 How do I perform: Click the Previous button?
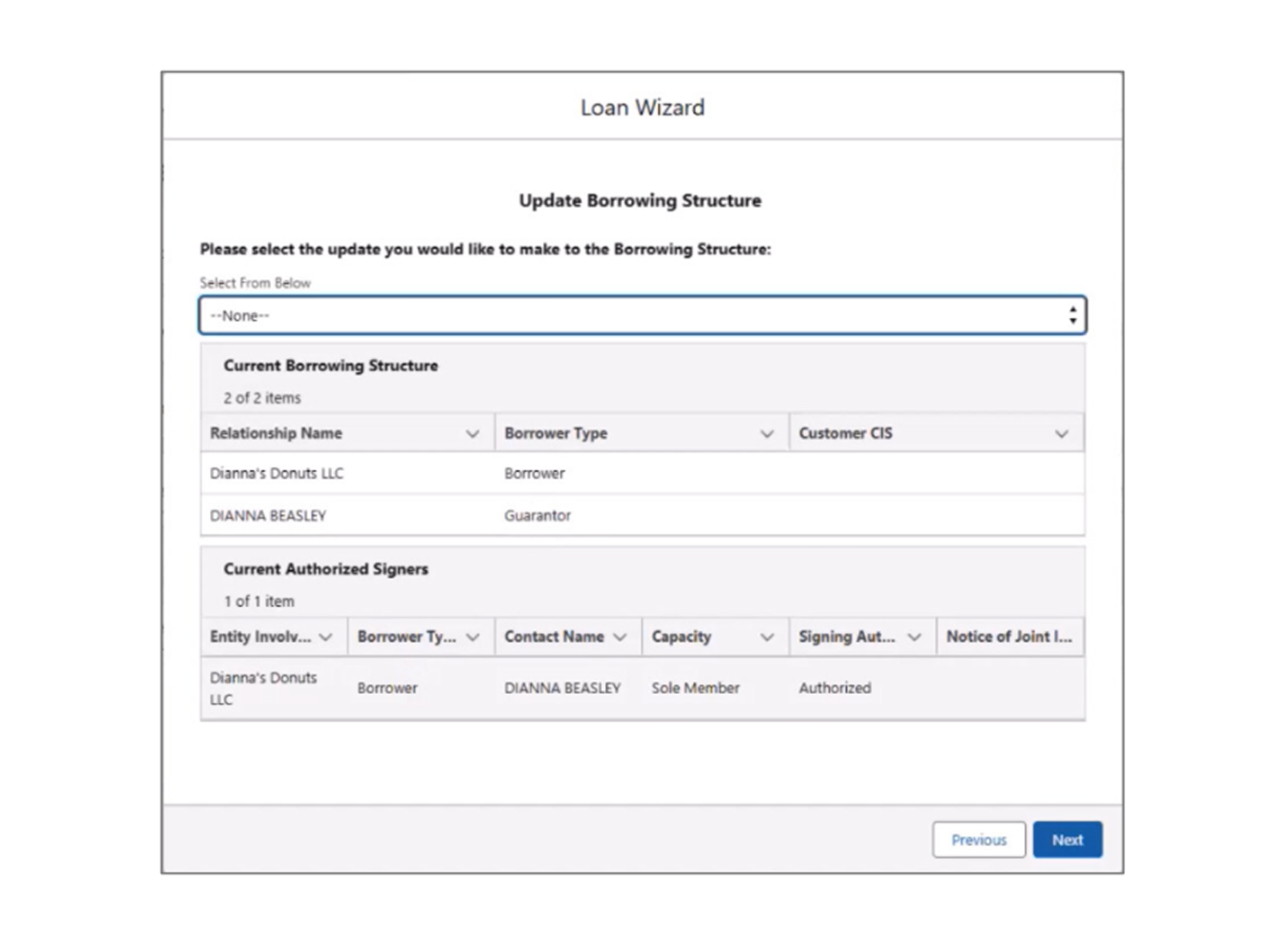coord(978,840)
